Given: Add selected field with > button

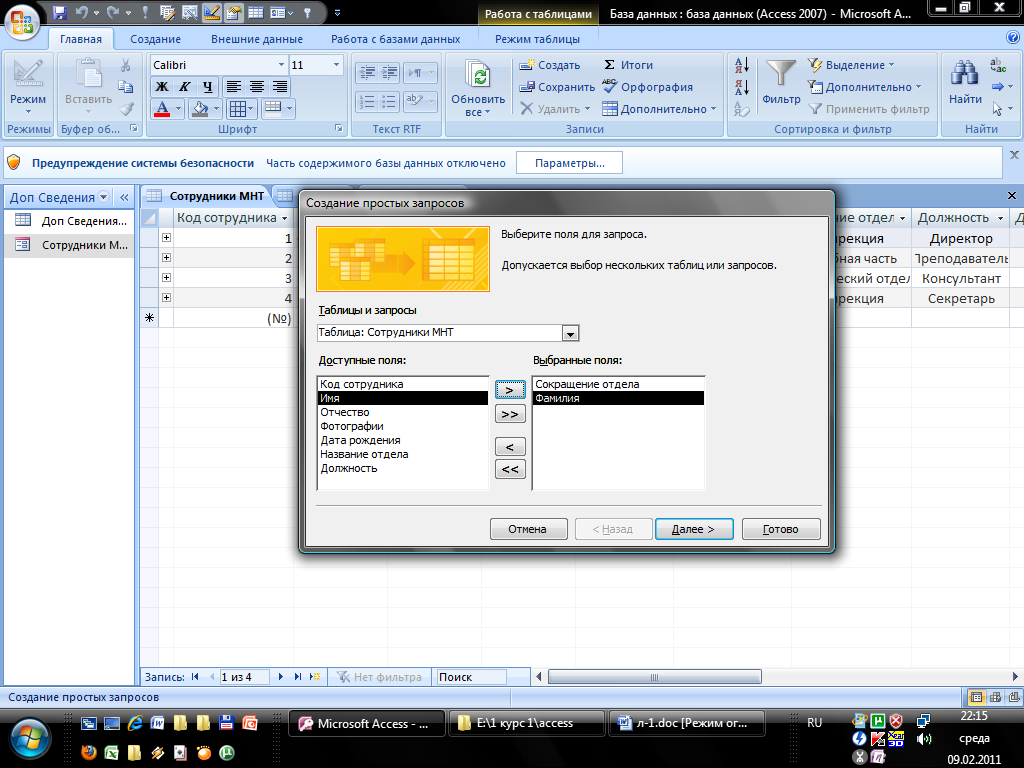Looking at the screenshot, I should pos(509,390).
